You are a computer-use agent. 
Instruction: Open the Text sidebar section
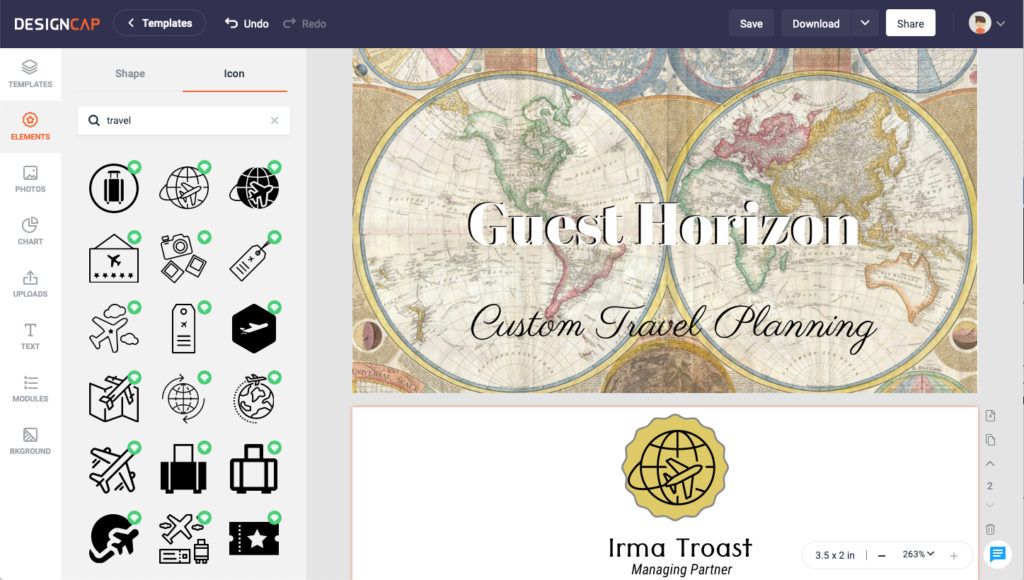[x=30, y=336]
